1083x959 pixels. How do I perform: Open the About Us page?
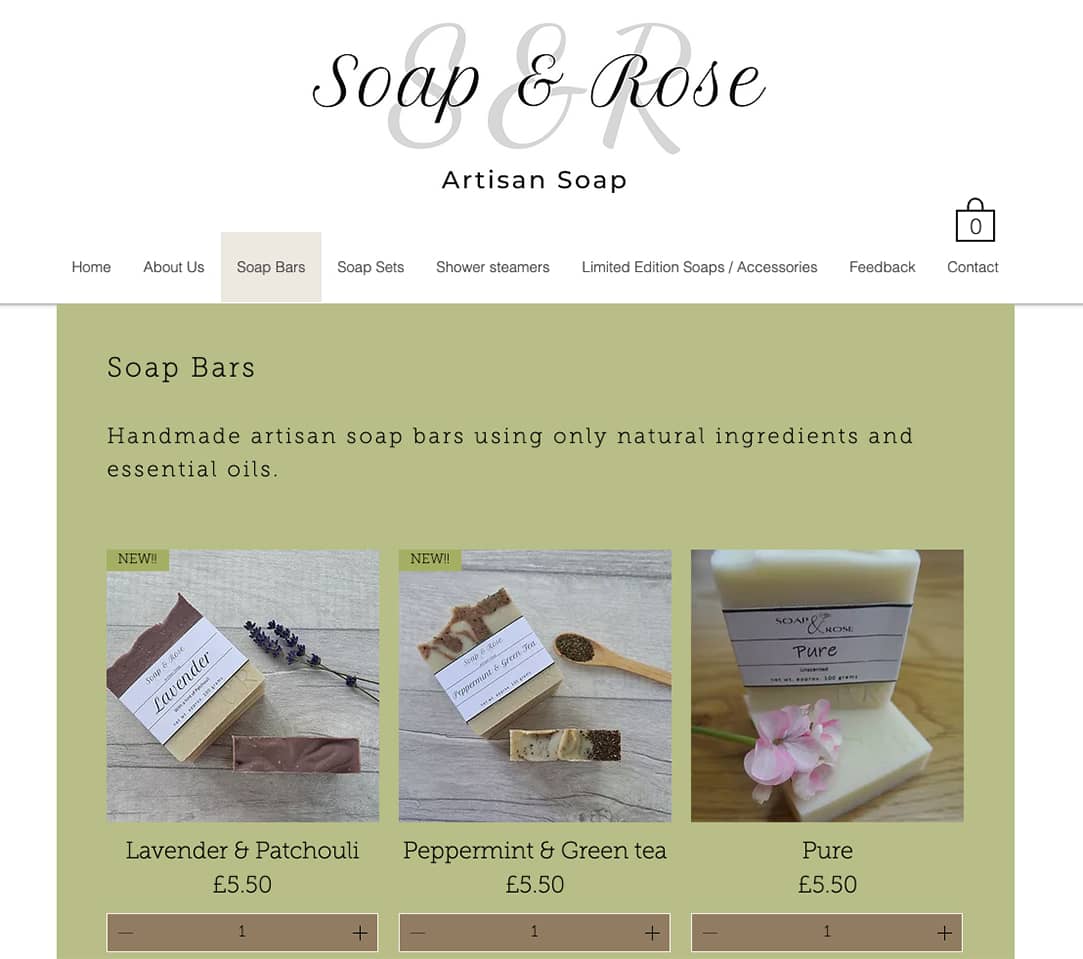point(173,267)
